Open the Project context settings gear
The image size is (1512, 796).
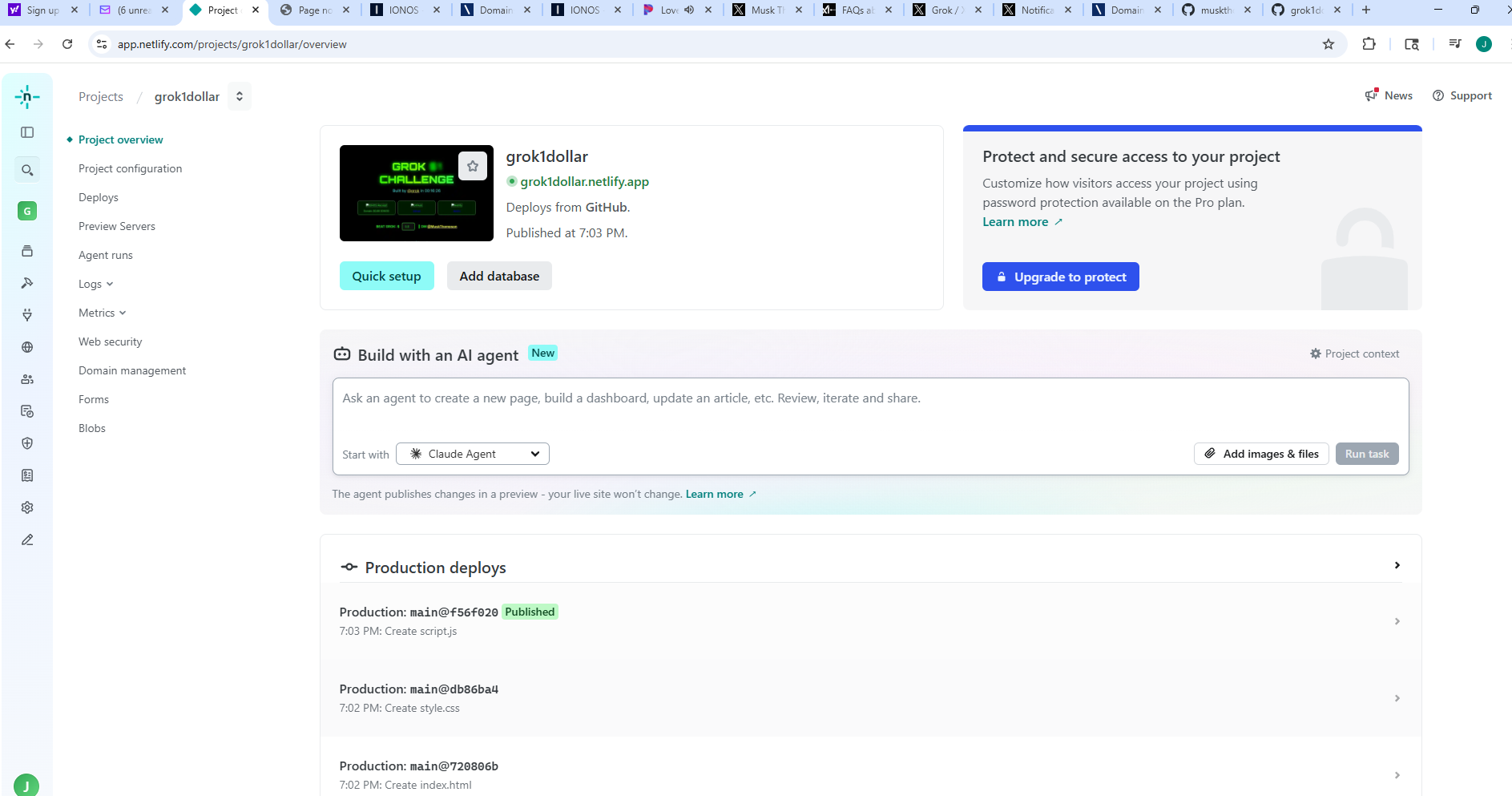coord(1315,354)
